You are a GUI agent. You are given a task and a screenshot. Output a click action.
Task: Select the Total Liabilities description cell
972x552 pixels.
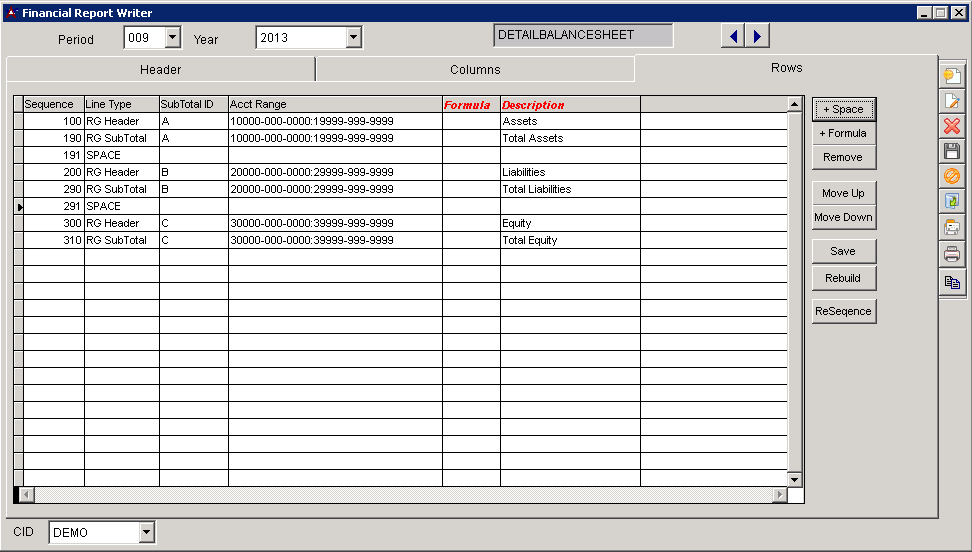coord(569,189)
